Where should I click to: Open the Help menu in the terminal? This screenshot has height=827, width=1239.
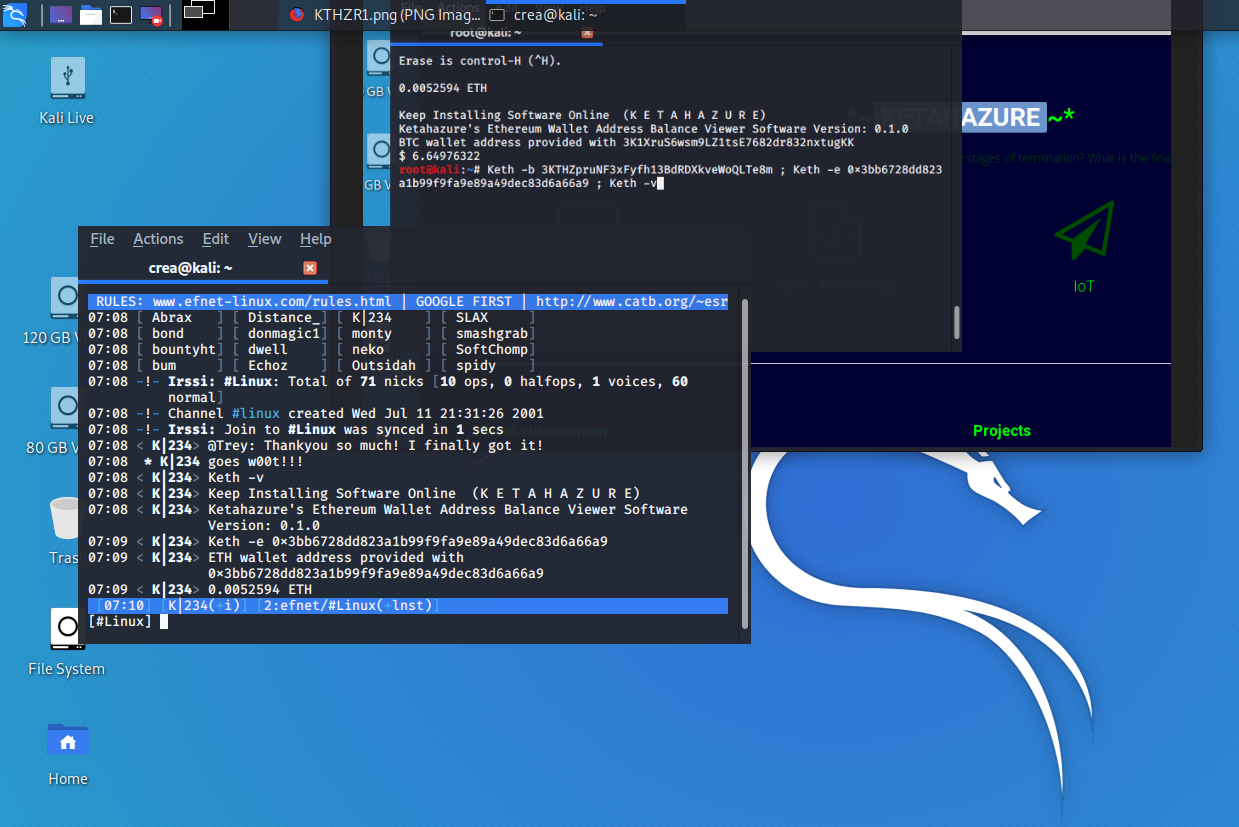pyautogui.click(x=316, y=239)
